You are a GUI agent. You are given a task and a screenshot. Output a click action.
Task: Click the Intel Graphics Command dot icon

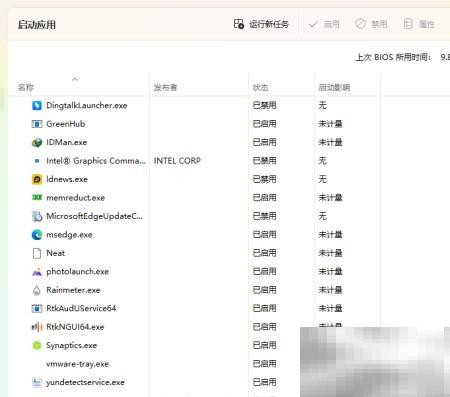coord(37,161)
